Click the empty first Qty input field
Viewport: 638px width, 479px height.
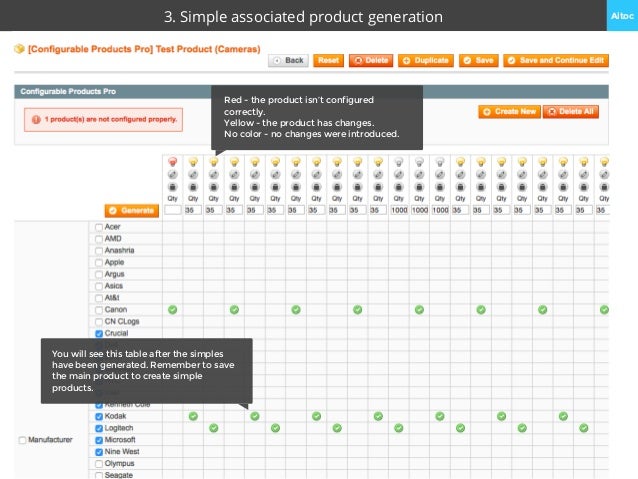172,211
